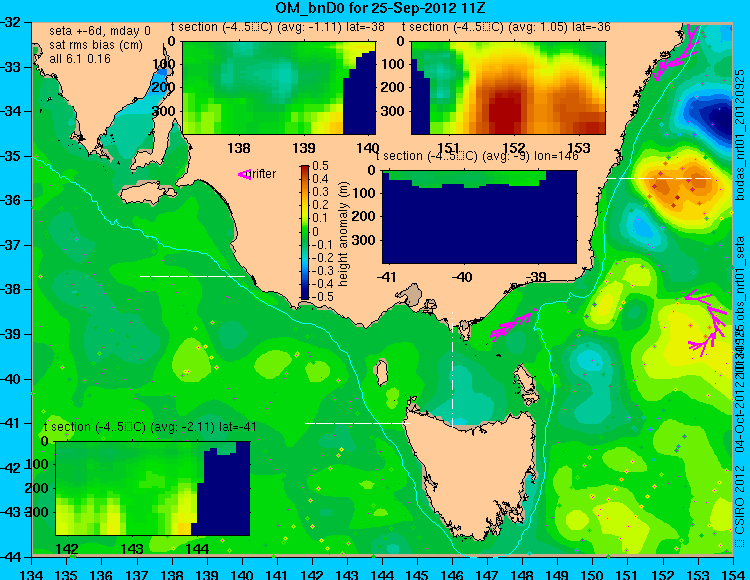Click the 'height anomaly (m)' vertical label
The width and height of the screenshot is (750, 580).
coord(343,234)
